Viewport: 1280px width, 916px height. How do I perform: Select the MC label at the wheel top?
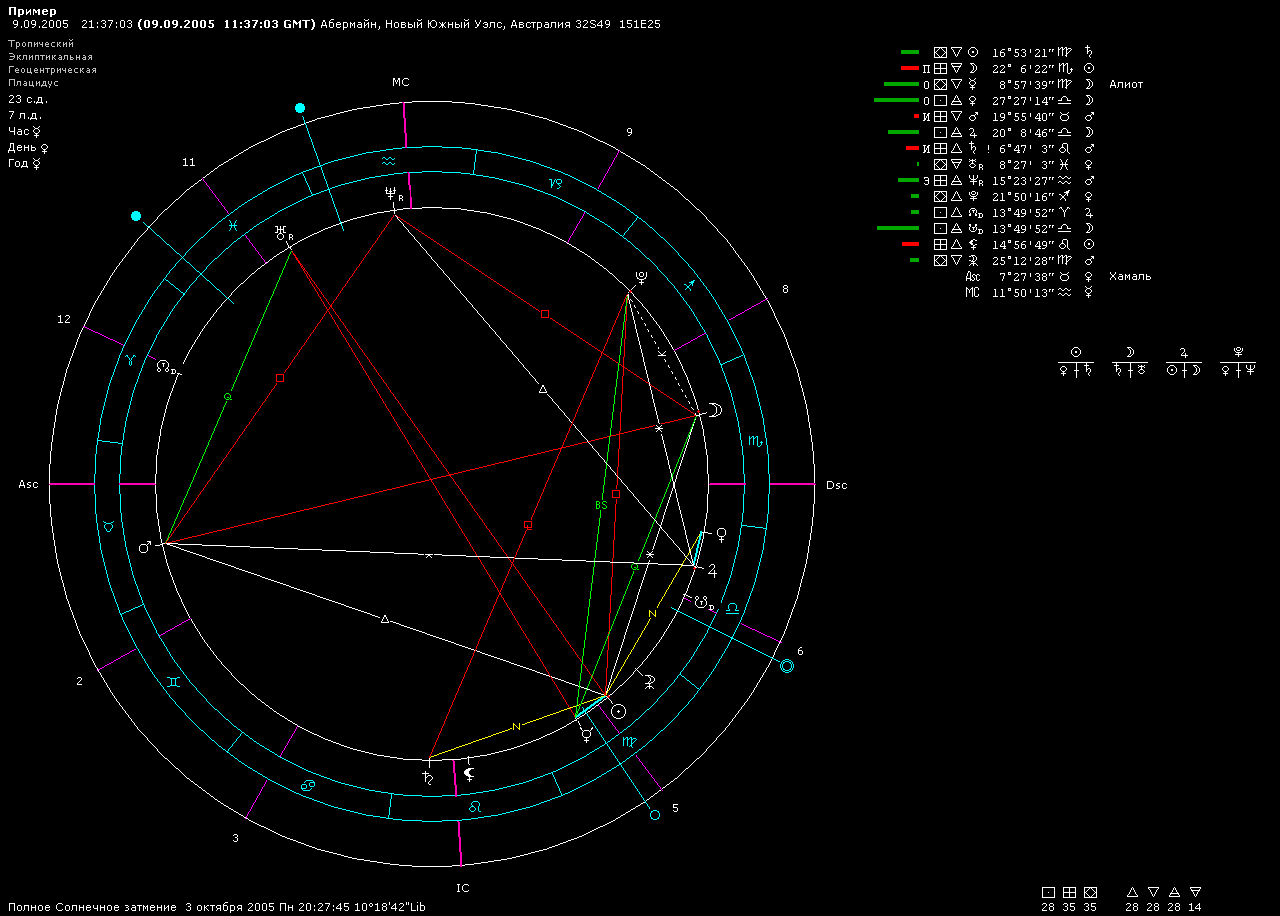point(401,83)
